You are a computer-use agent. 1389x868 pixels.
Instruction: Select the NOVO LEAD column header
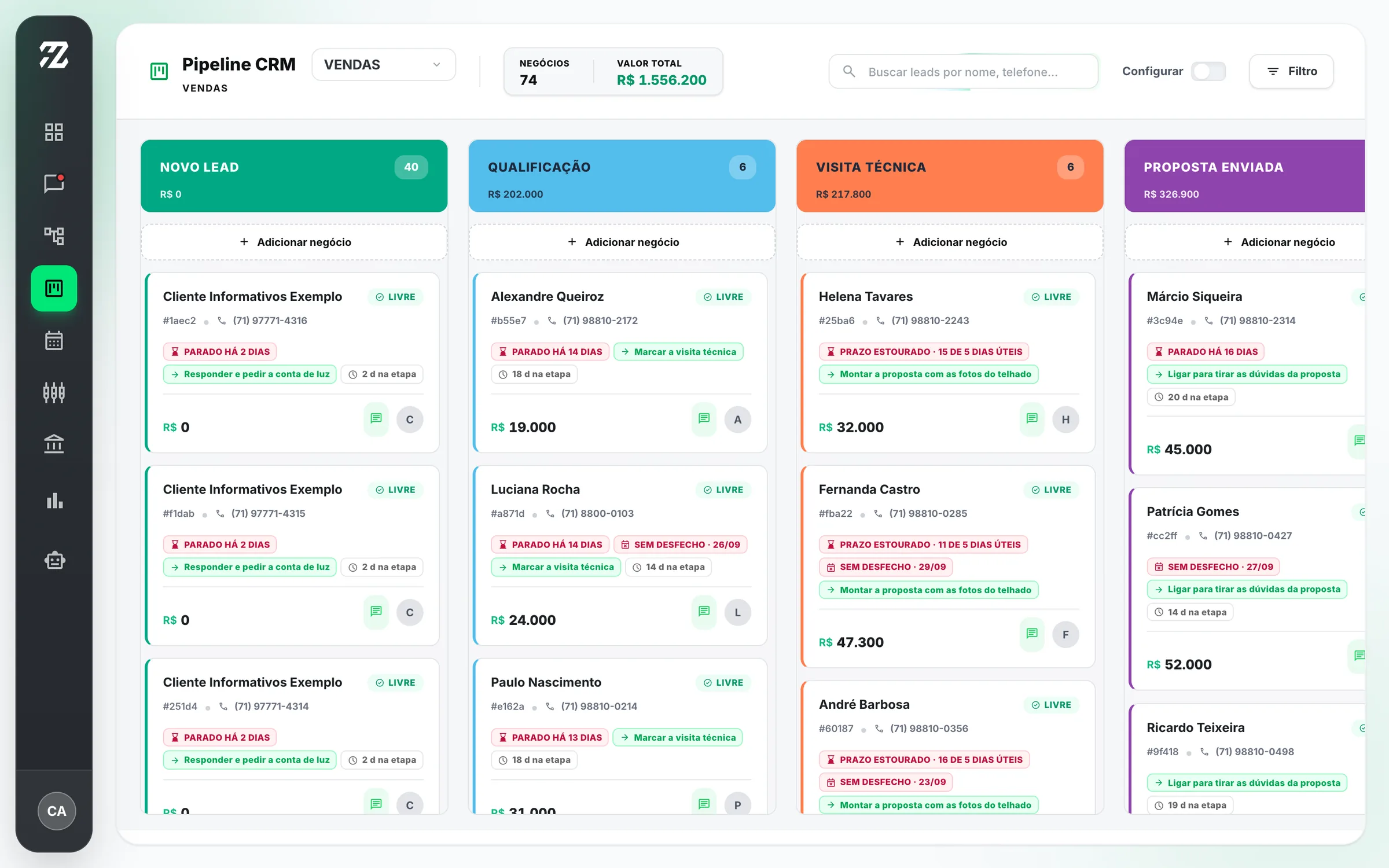click(x=294, y=176)
